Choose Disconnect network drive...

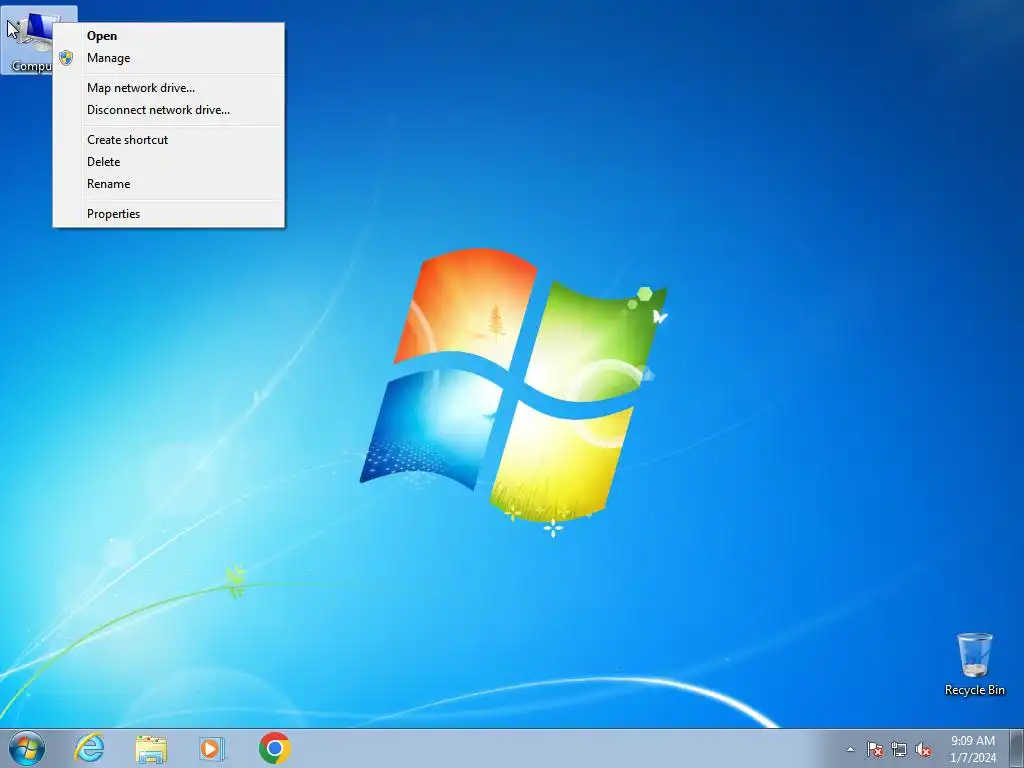coord(168,110)
